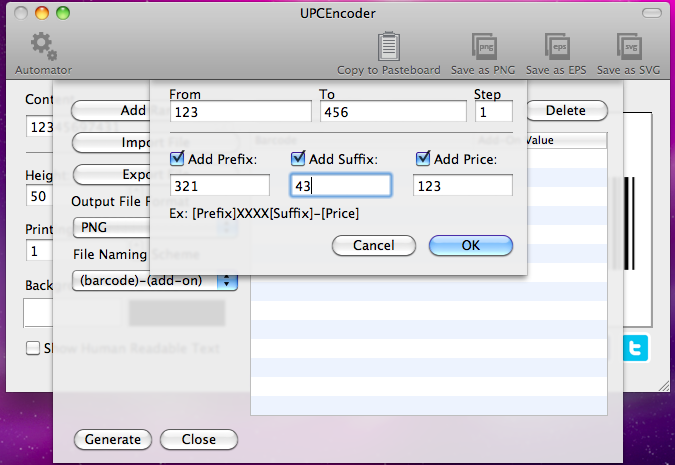Click the barcode preview image
The width and height of the screenshot is (675, 465).
coord(638,220)
